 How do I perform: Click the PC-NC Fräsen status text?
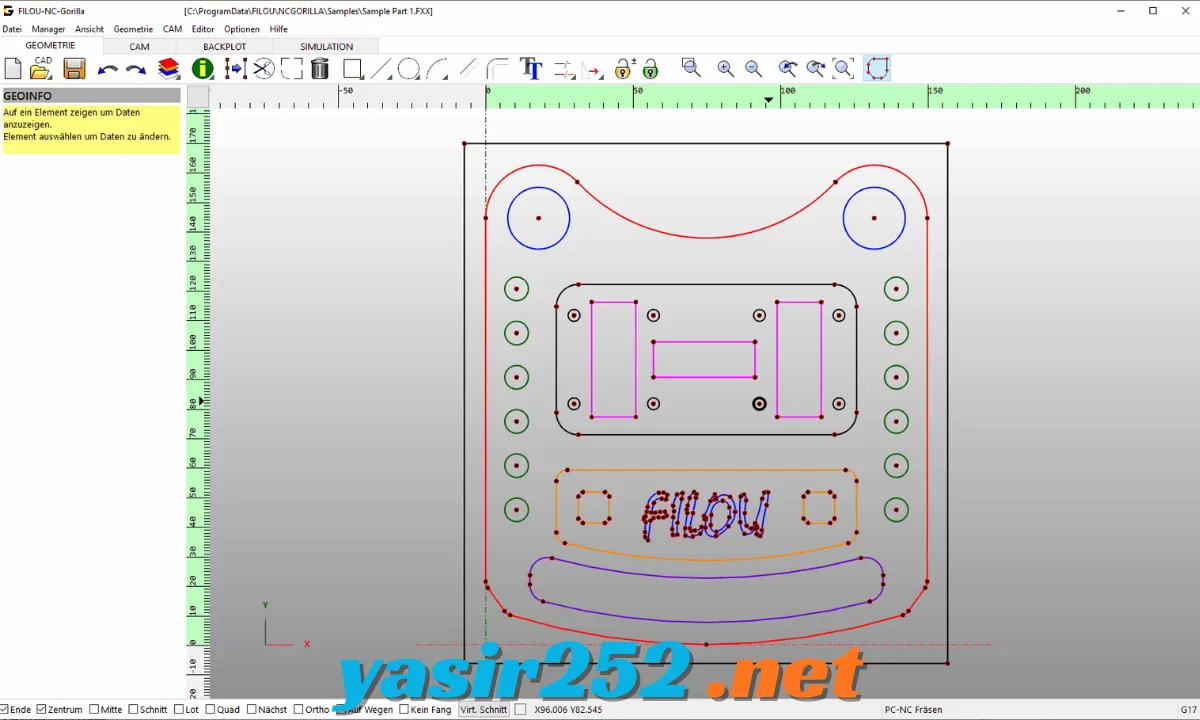[914, 709]
